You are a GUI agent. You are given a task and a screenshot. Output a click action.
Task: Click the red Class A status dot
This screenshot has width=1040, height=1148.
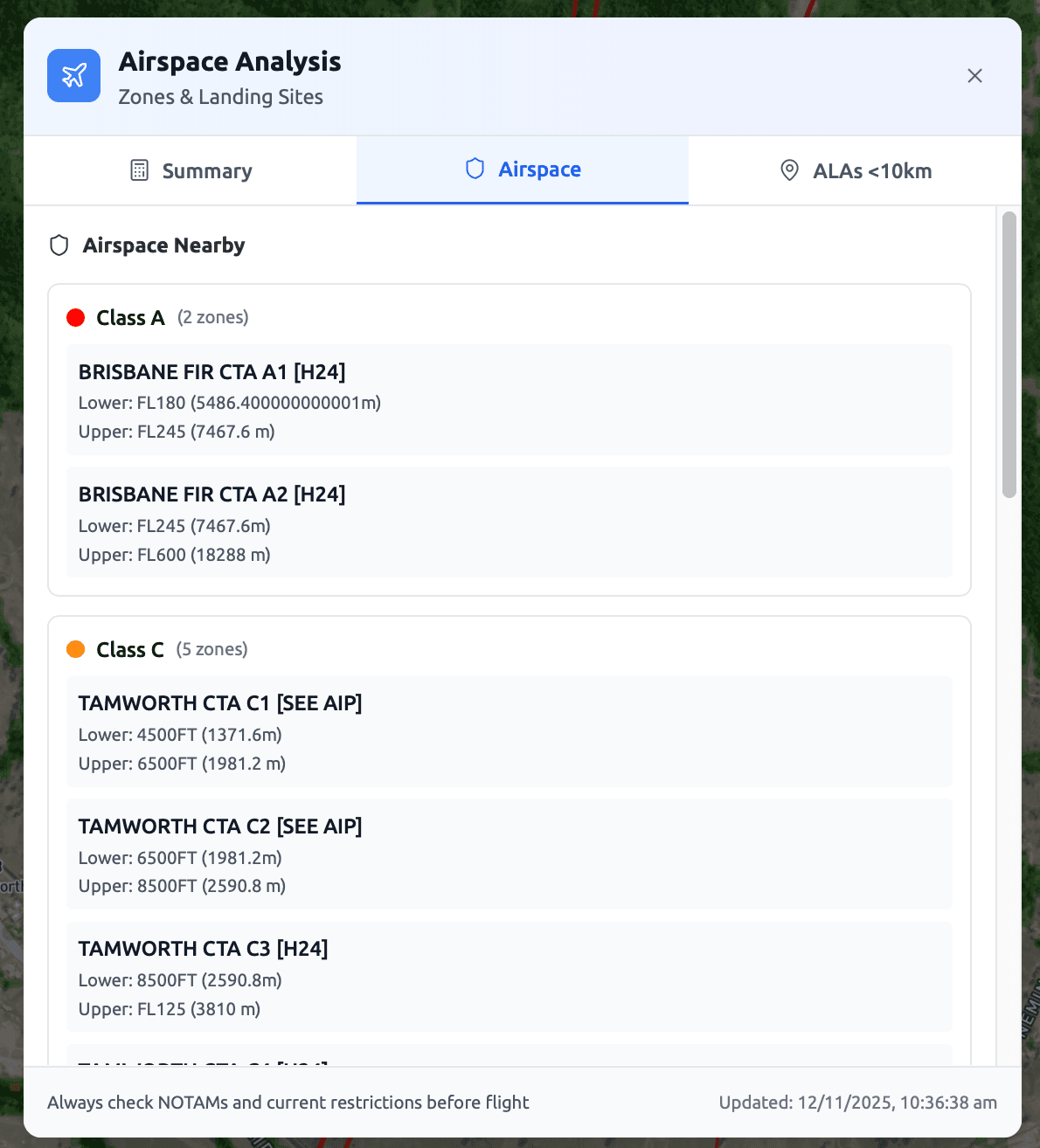[76, 317]
